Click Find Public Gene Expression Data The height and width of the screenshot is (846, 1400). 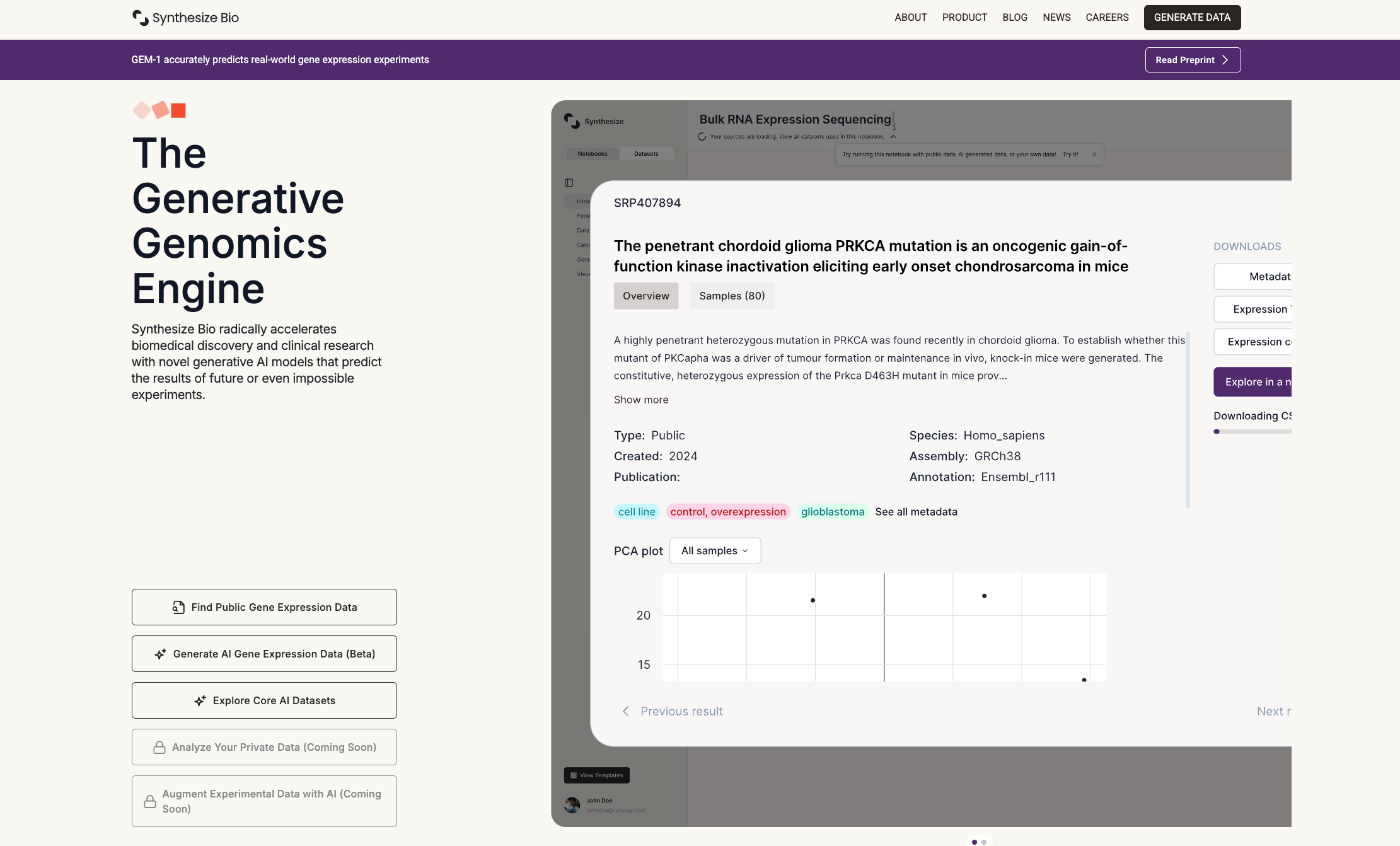(x=264, y=607)
